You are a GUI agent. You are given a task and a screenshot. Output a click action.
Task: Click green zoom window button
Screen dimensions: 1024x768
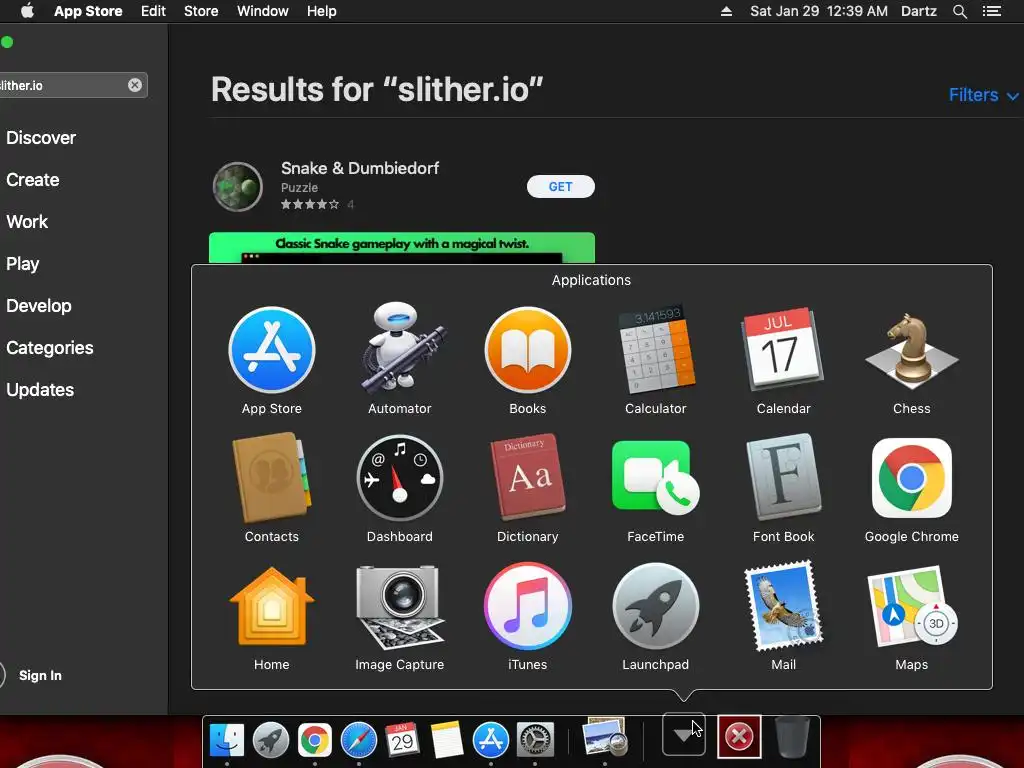7,42
